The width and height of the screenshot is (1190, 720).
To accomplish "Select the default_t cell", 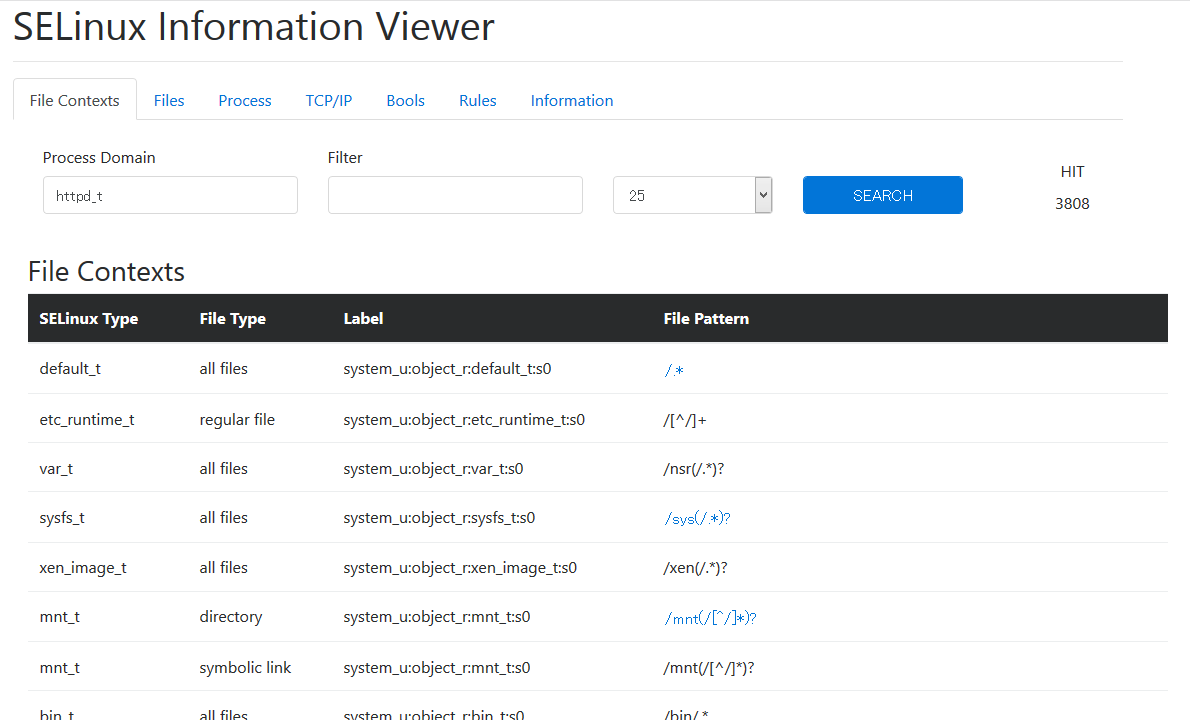I will (x=70, y=369).
